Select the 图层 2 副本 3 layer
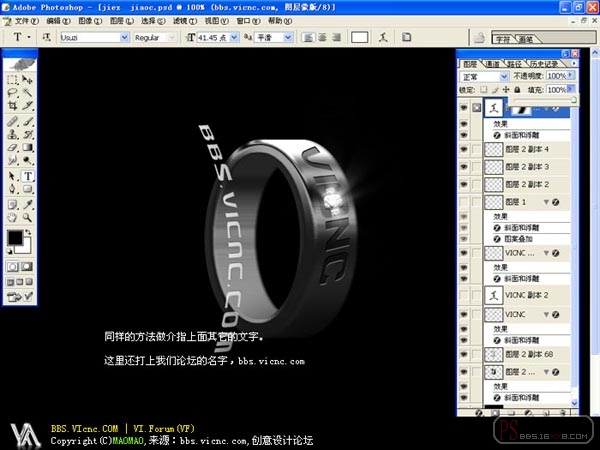Image resolution: width=600 pixels, height=450 pixels. click(527, 167)
